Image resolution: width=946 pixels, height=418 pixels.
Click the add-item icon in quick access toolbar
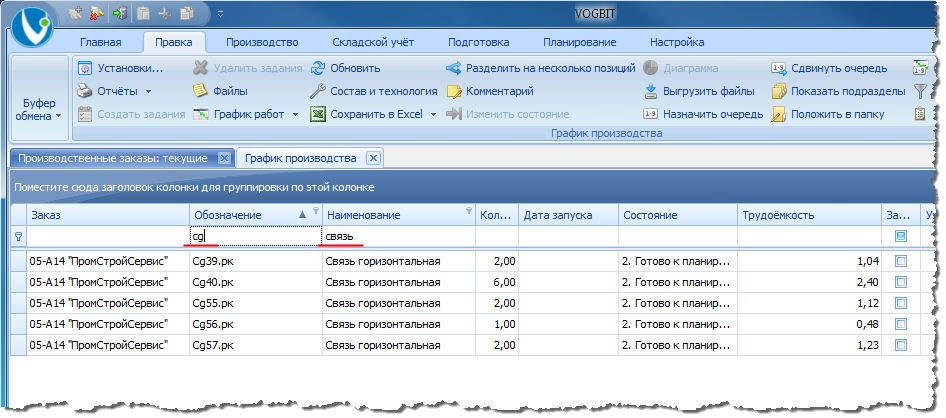75,12
